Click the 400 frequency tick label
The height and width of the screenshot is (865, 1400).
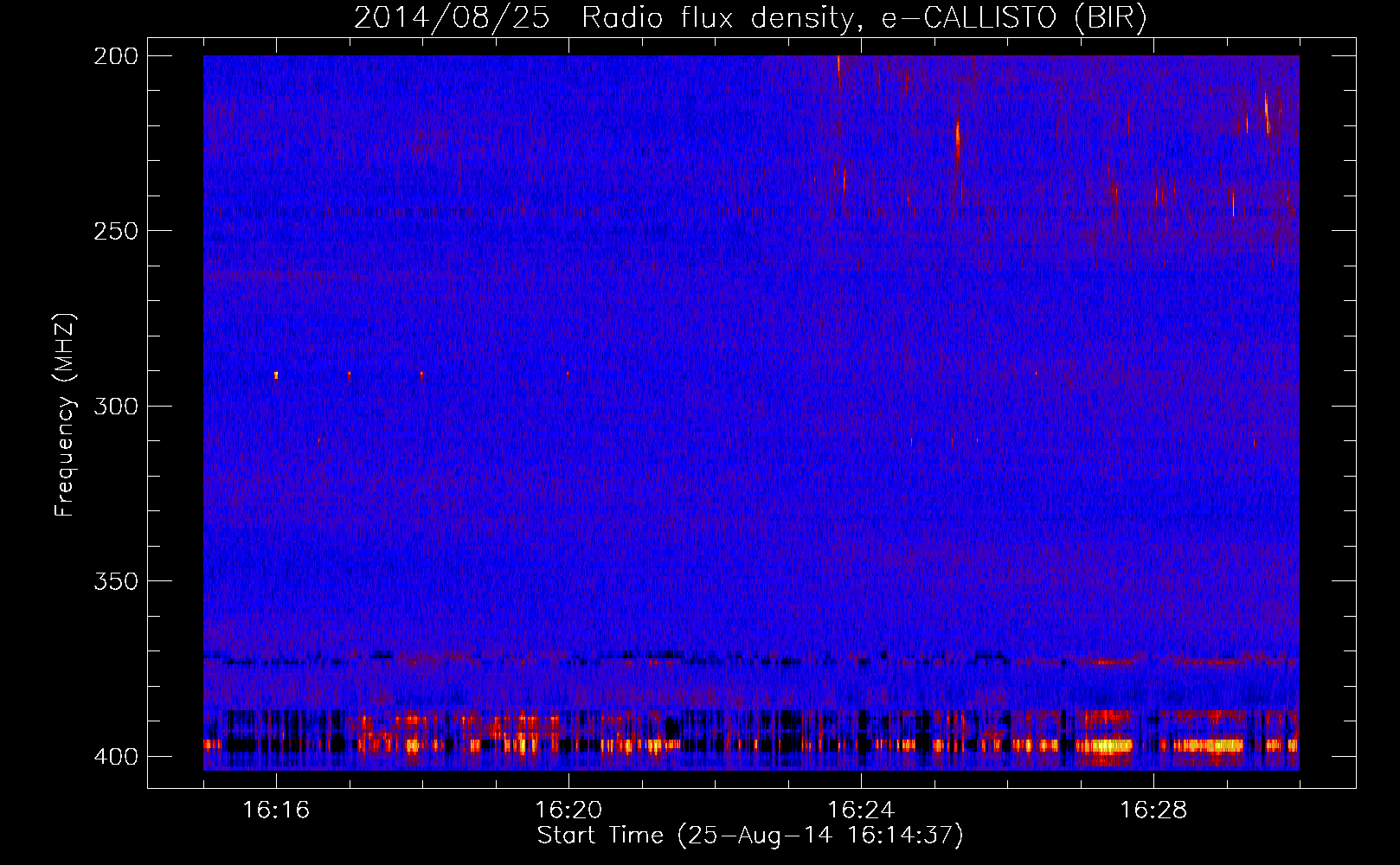(116, 757)
